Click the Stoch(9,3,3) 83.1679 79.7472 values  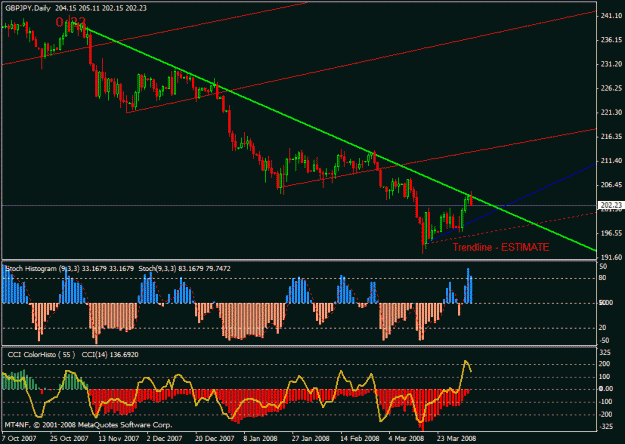[x=184, y=269]
